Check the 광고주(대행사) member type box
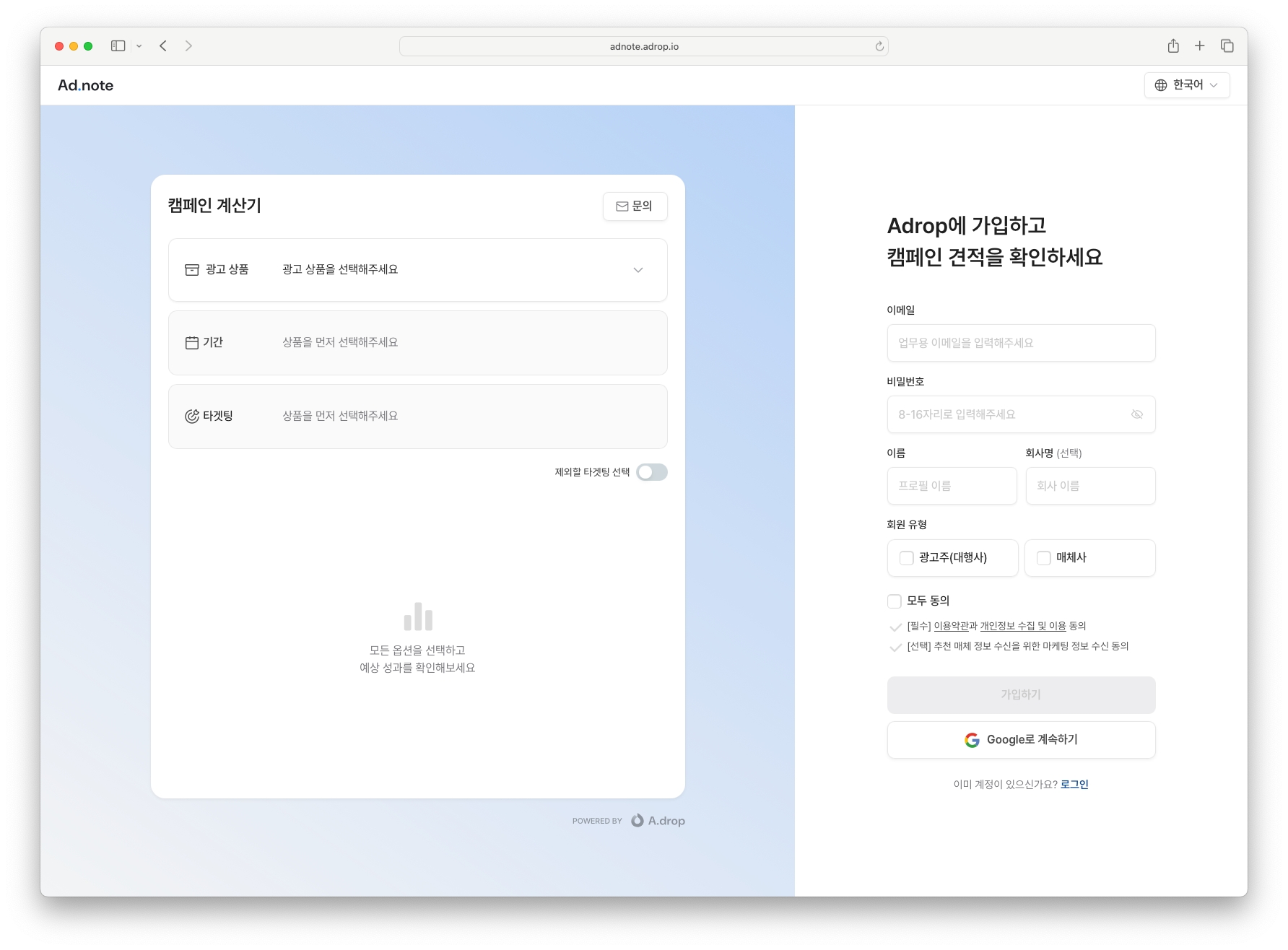Viewport: 1288px width, 950px height. pyautogui.click(x=907, y=558)
